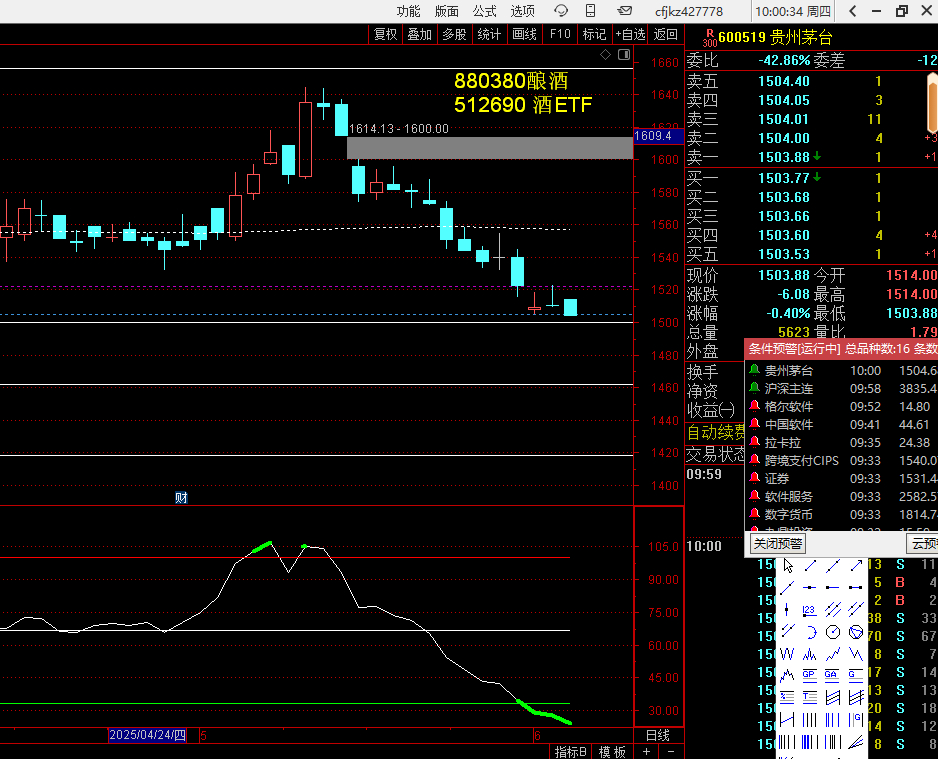938x759 pixels.
Task: Select the circle drawing tool
Action: 833,632
